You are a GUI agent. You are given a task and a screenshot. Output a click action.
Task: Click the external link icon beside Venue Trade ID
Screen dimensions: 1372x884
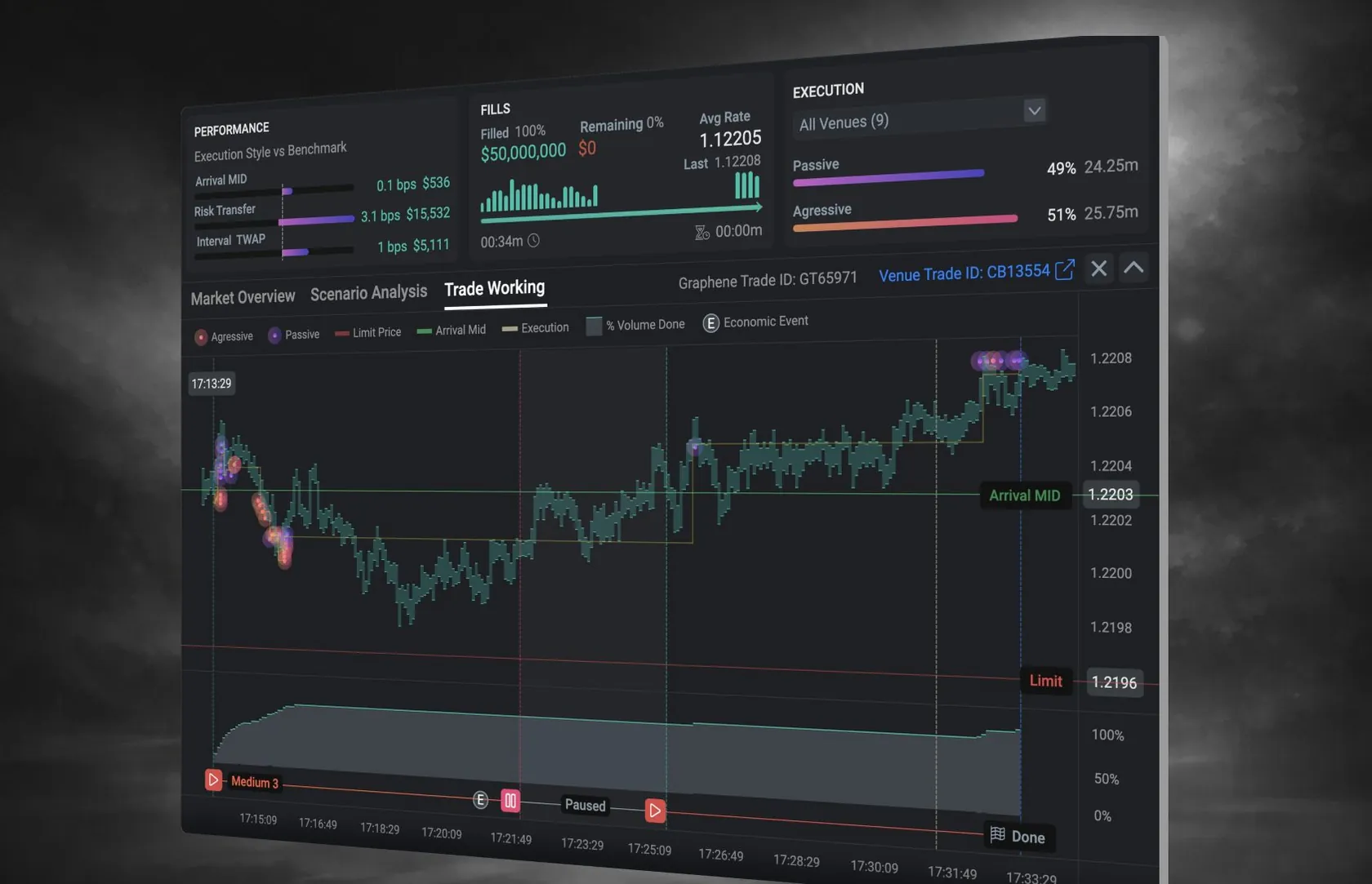pos(1065,269)
